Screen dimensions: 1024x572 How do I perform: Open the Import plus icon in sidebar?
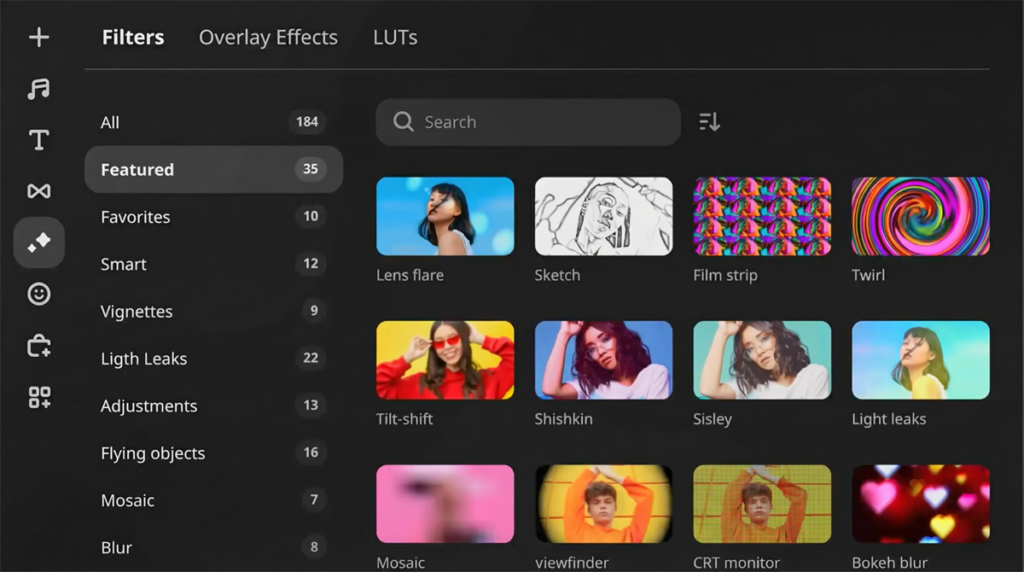[x=39, y=37]
